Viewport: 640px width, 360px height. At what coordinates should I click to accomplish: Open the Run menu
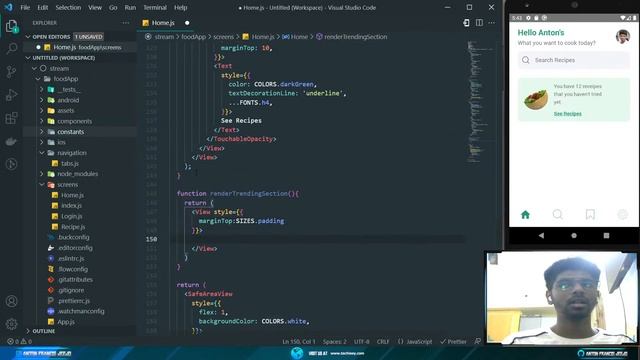(x=130, y=7)
